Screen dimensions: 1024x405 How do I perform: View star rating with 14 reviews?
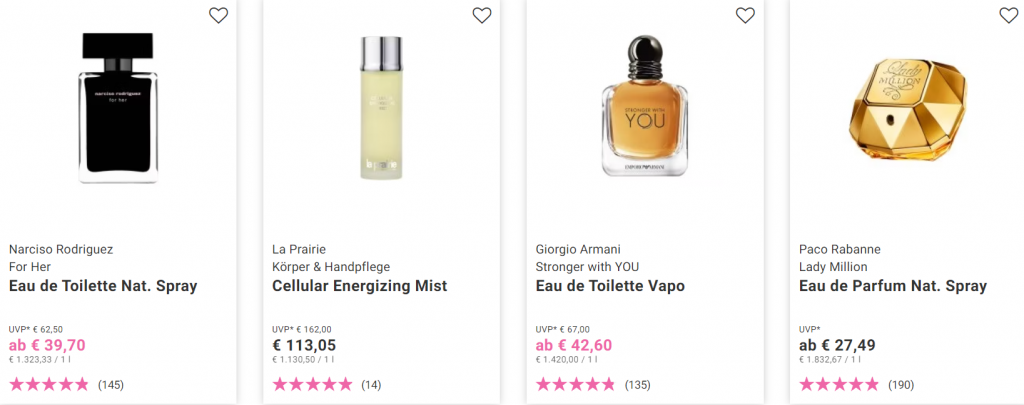pyautogui.click(x=312, y=384)
